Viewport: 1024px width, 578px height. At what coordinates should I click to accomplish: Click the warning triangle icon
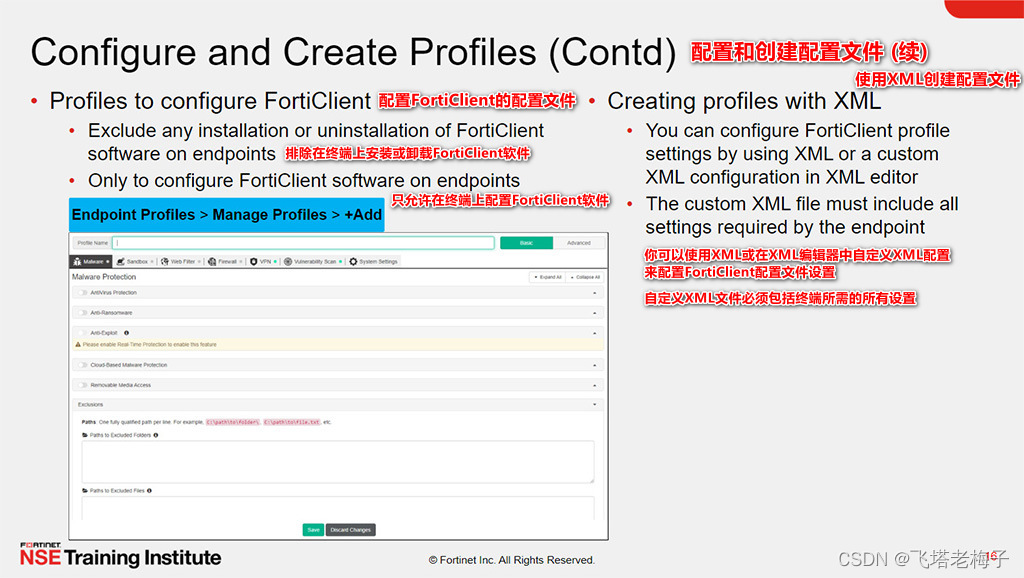[78, 344]
